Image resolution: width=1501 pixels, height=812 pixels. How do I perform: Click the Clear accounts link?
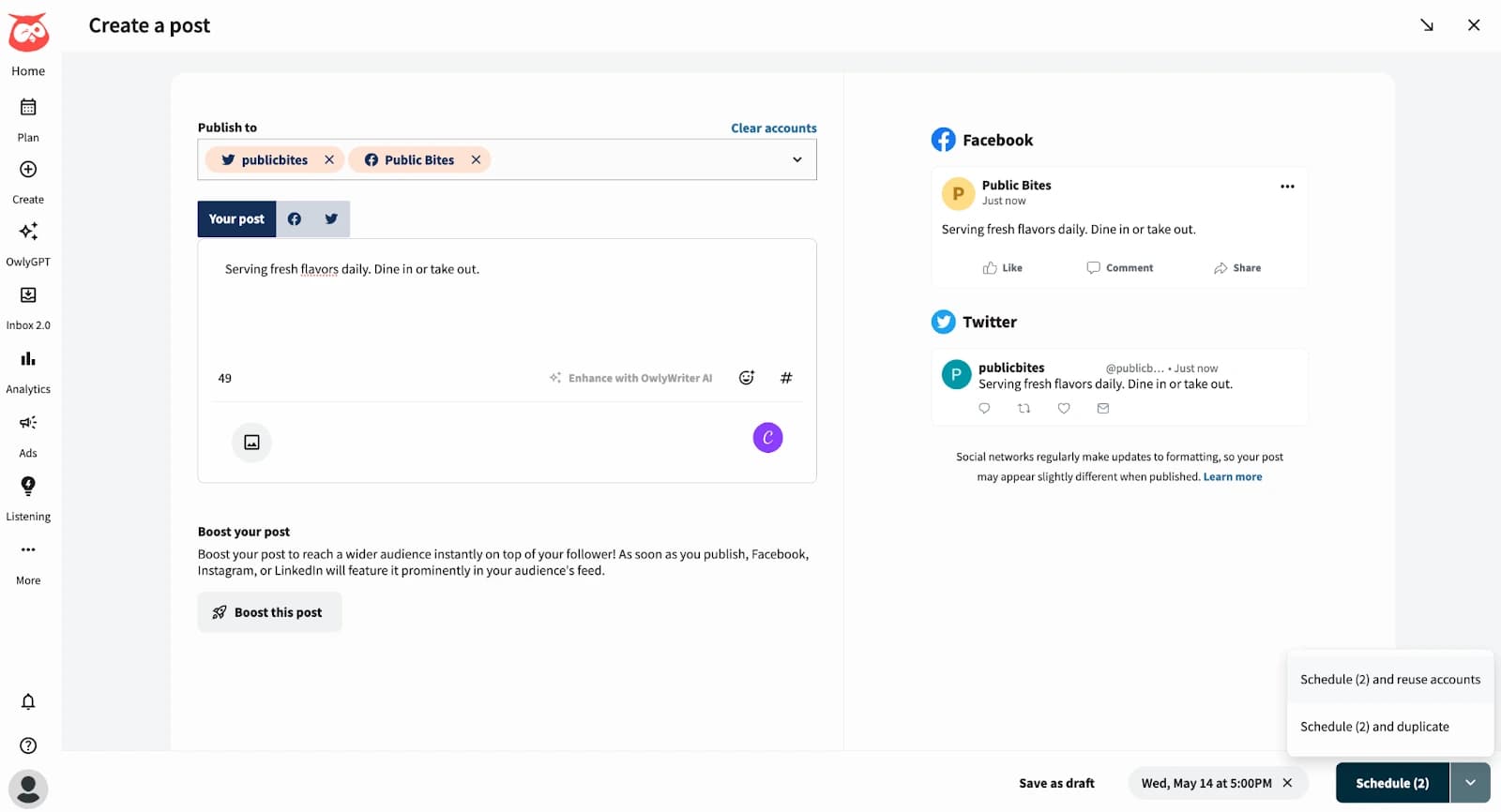pos(773,128)
